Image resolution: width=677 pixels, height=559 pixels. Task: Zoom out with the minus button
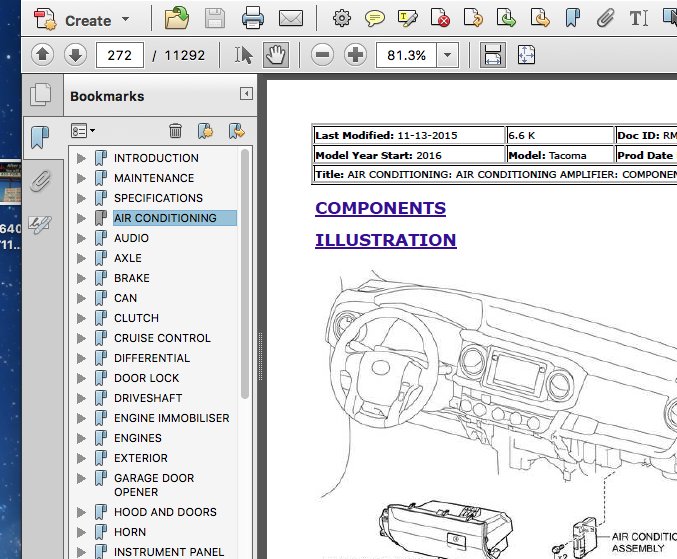[323, 55]
